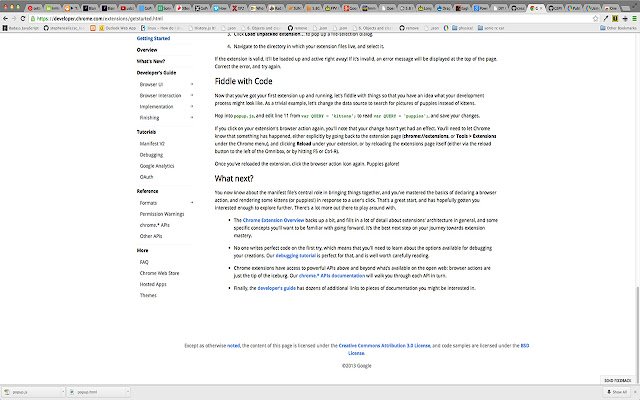Open the Hosted Apps sidebar link
Viewport: 640px width, 400px height.
point(153,284)
